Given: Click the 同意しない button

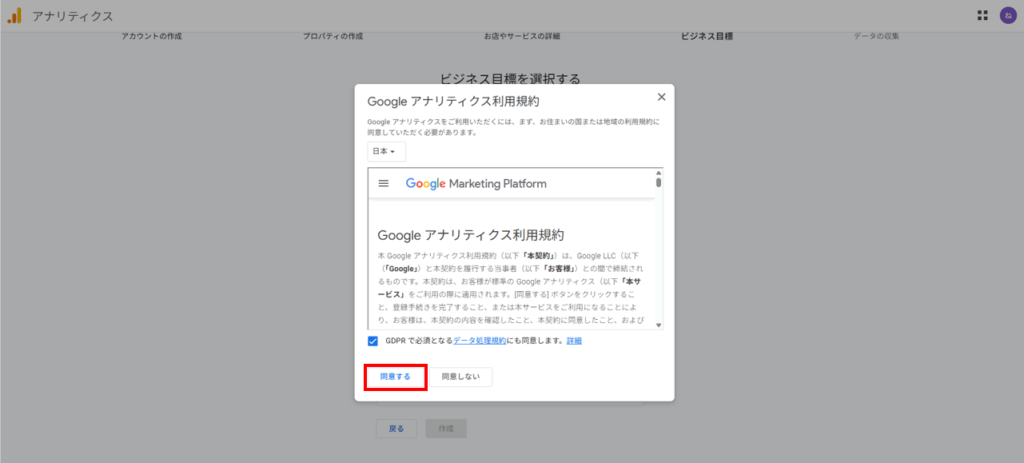Looking at the screenshot, I should pos(460,377).
